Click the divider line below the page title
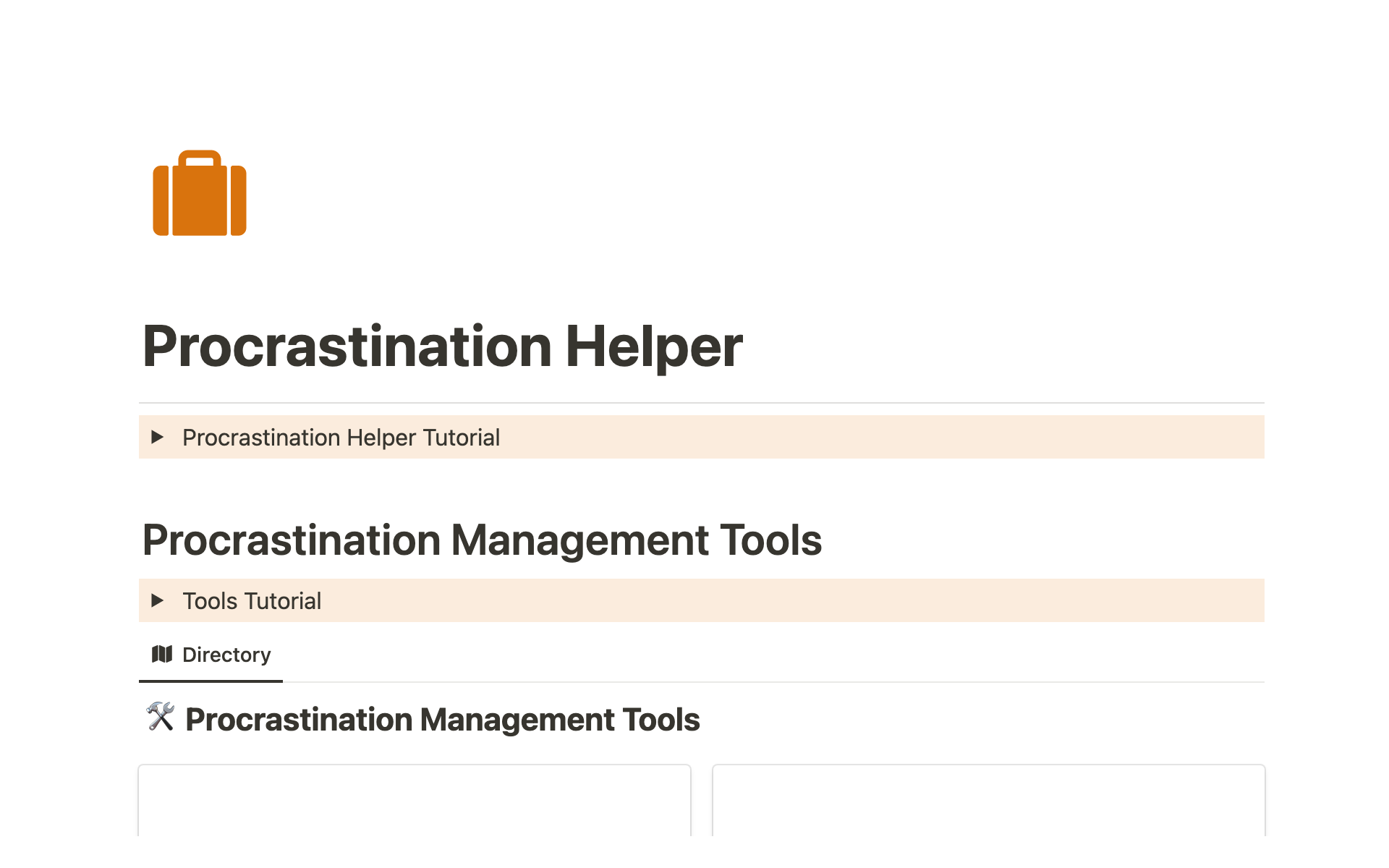This screenshot has height=868, width=1389. point(701,403)
